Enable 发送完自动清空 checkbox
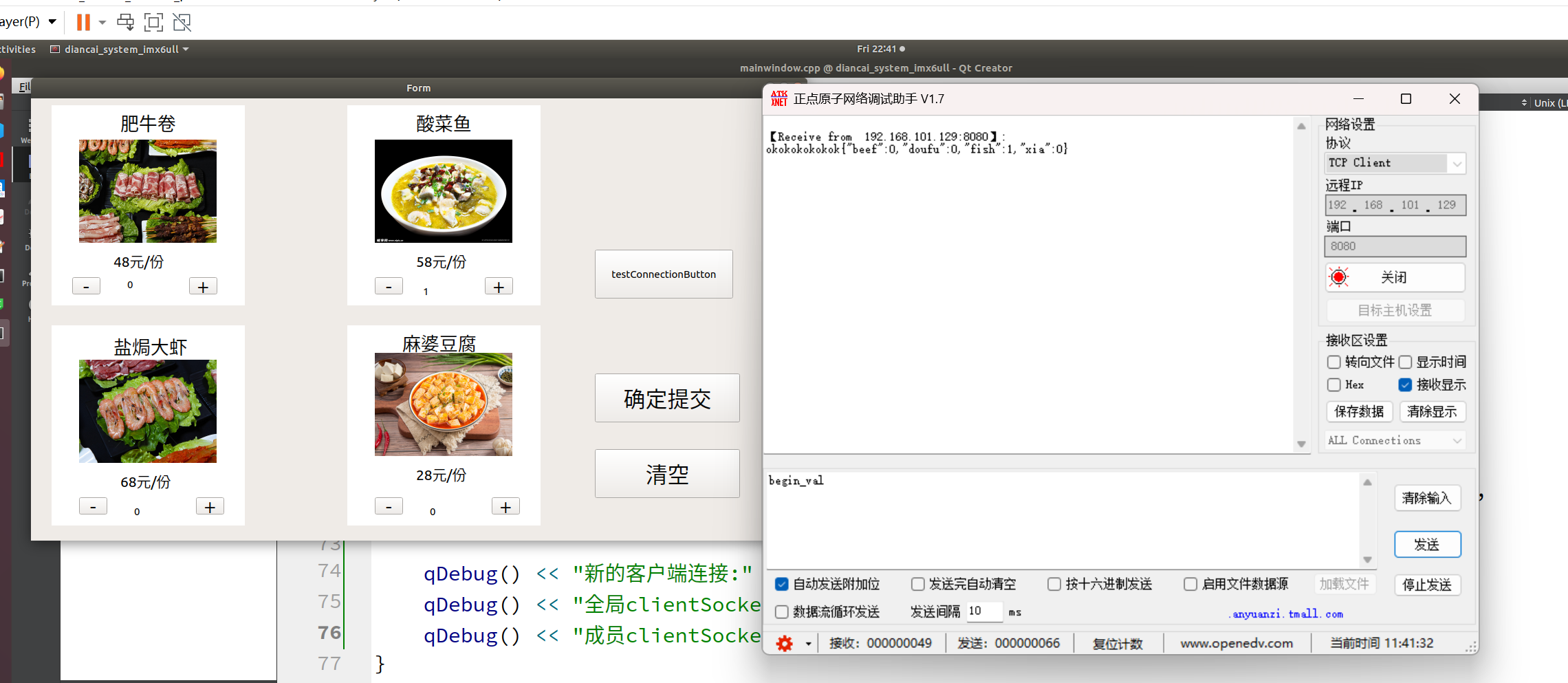This screenshot has height=683, width=1568. (x=917, y=584)
